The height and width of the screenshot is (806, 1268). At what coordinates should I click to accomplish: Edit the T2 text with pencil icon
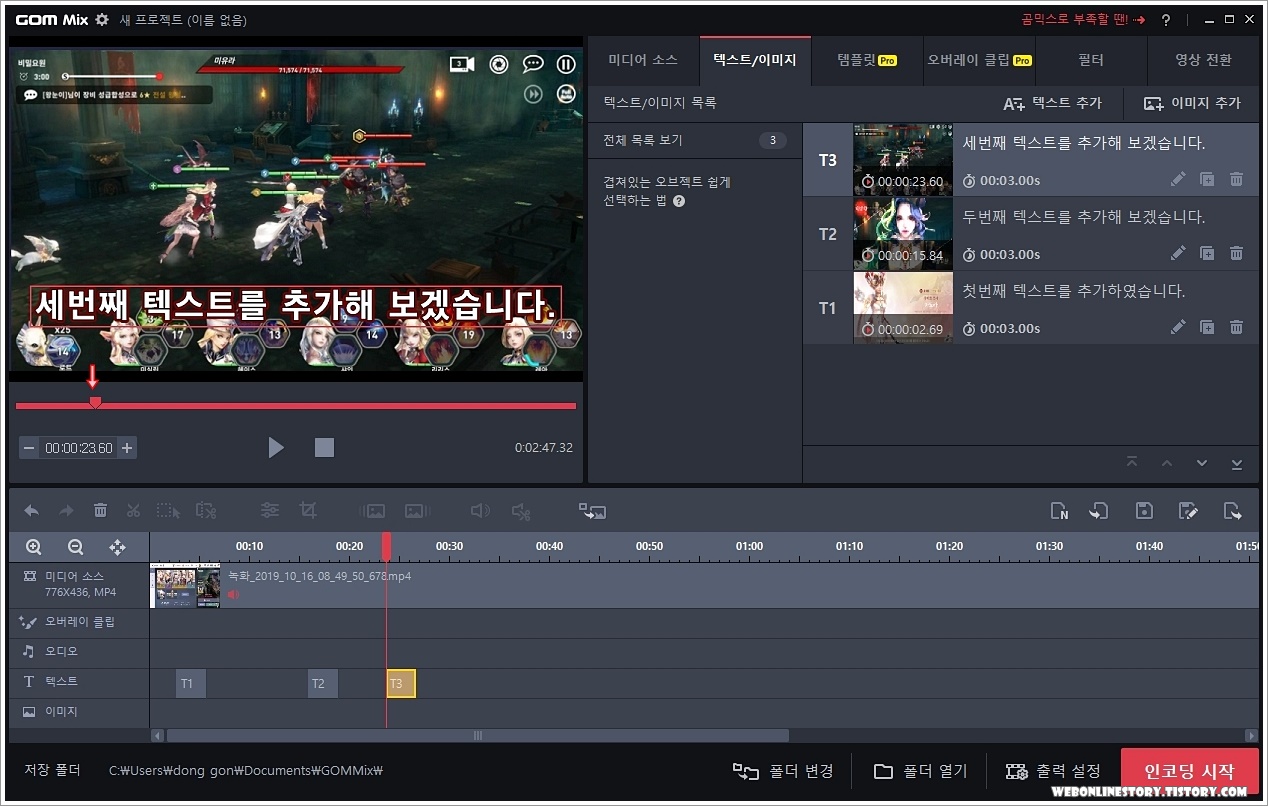[1178, 254]
